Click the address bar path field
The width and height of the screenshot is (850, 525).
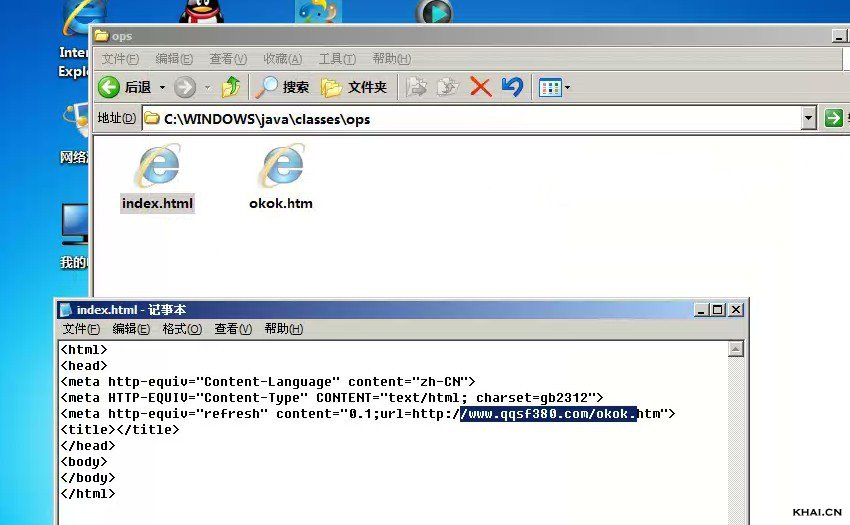(470, 119)
